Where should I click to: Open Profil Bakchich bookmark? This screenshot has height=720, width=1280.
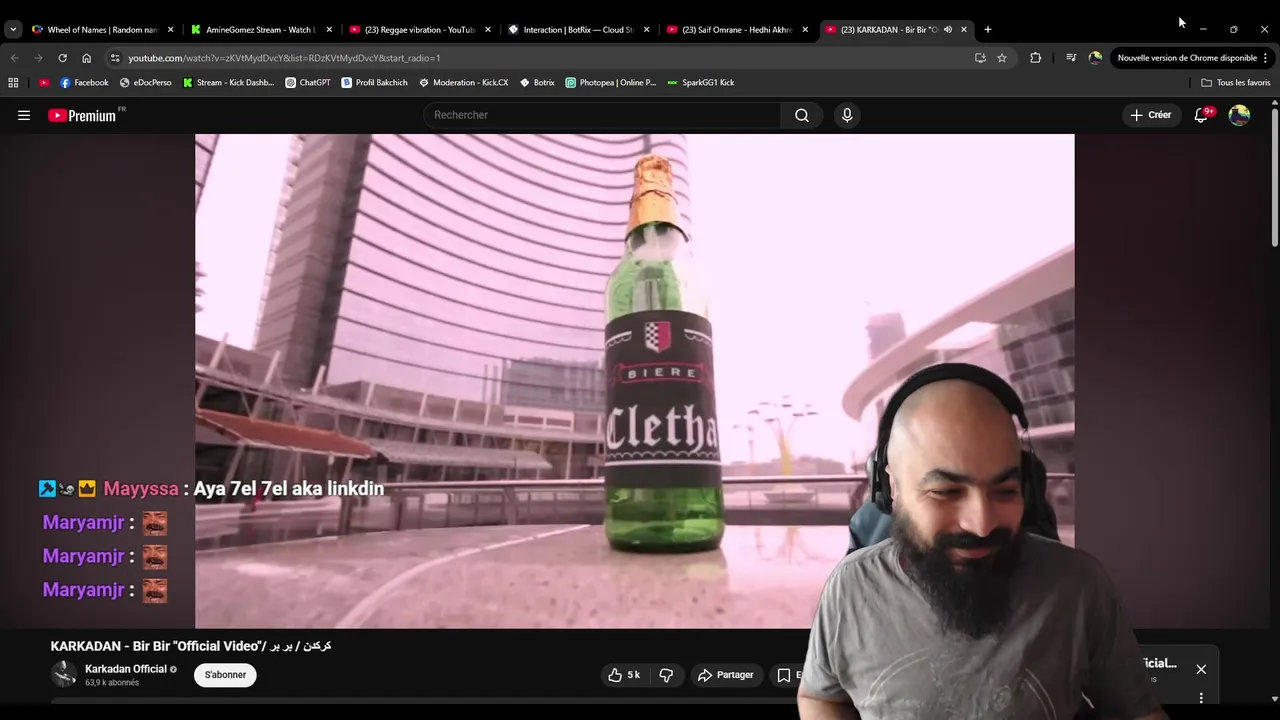click(375, 83)
